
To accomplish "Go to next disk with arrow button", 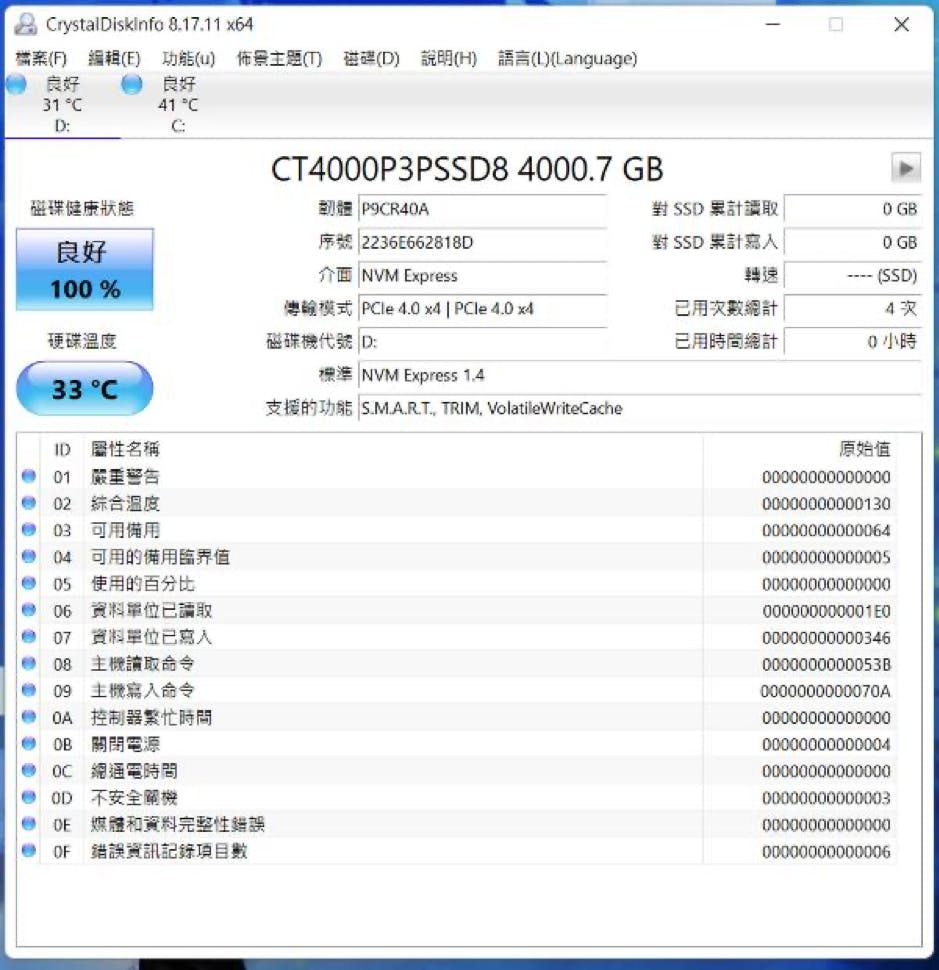I will pyautogui.click(x=906, y=168).
